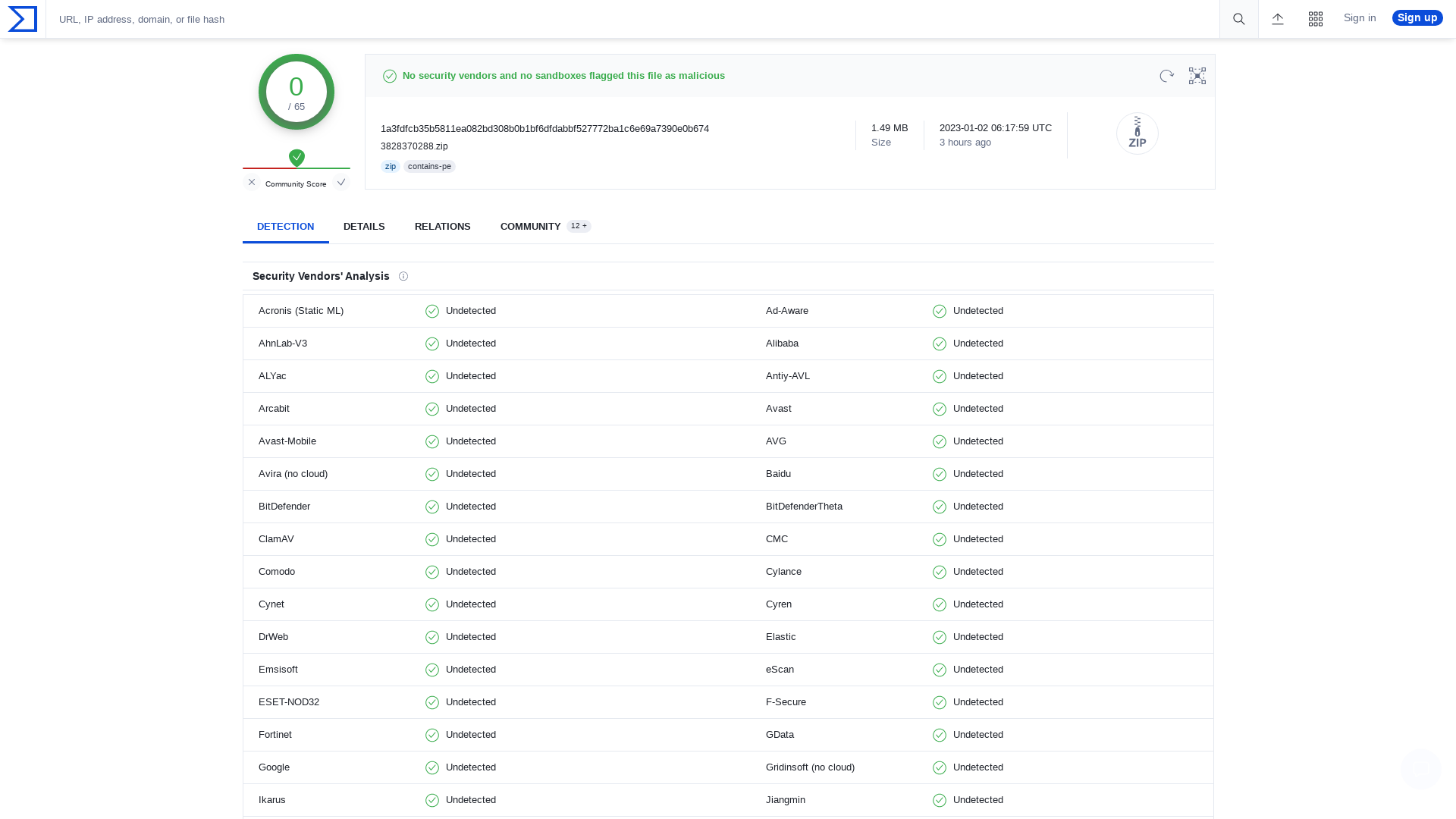Open the RELATIONS tab

pyautogui.click(x=443, y=227)
